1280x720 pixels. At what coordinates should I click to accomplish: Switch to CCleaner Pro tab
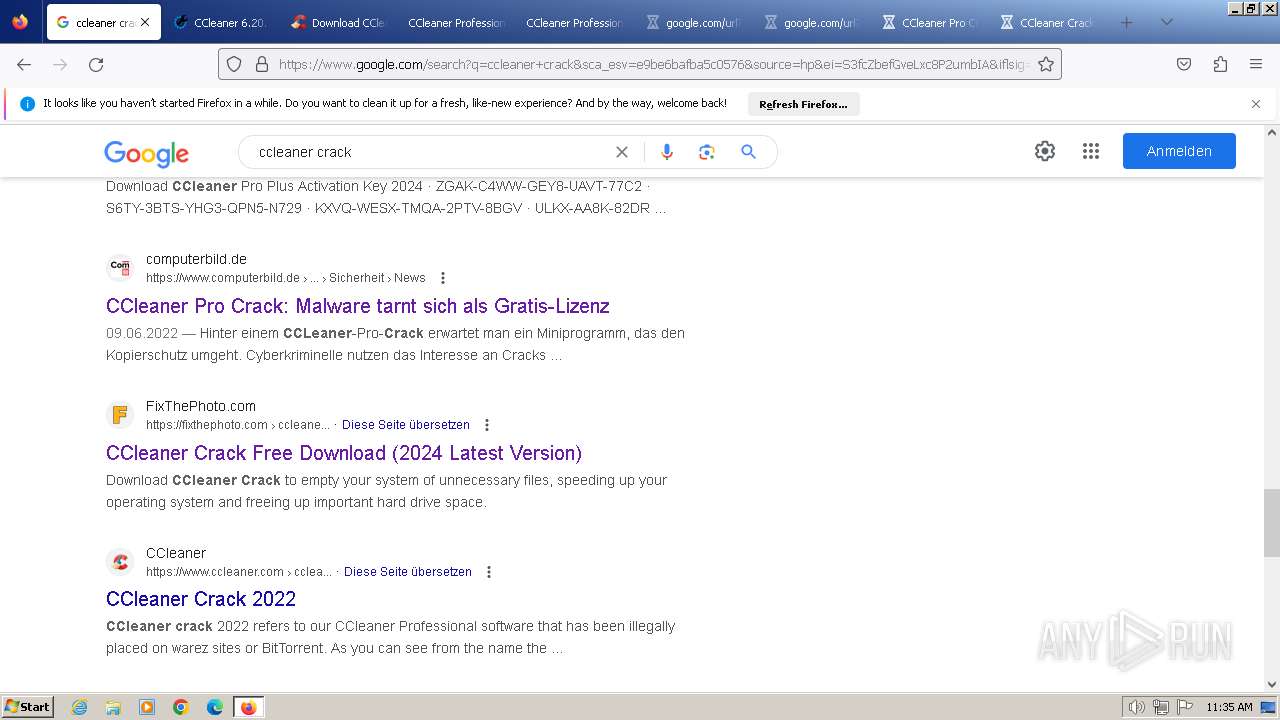coord(930,22)
